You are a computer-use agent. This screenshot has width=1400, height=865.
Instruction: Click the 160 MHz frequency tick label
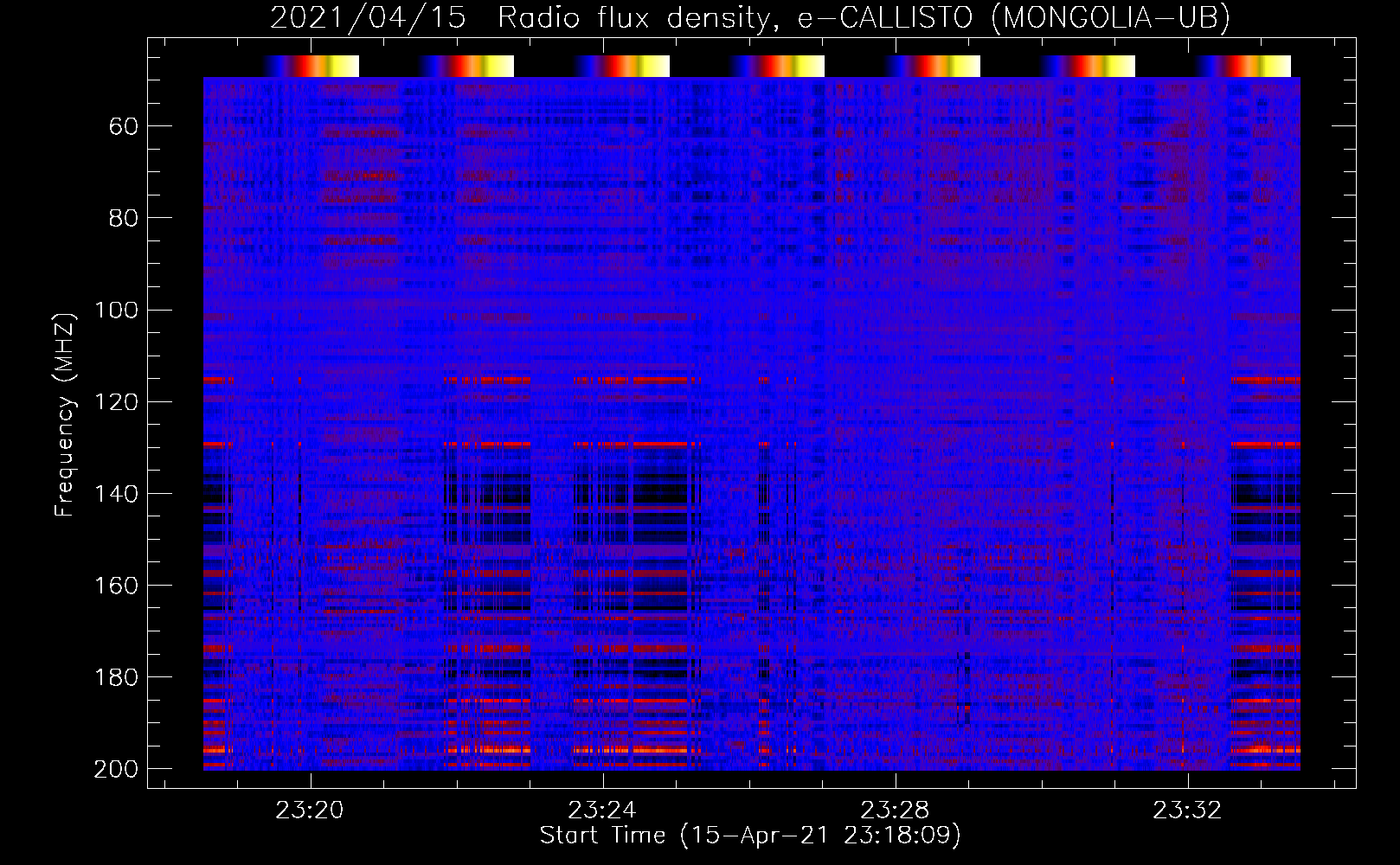(x=116, y=586)
